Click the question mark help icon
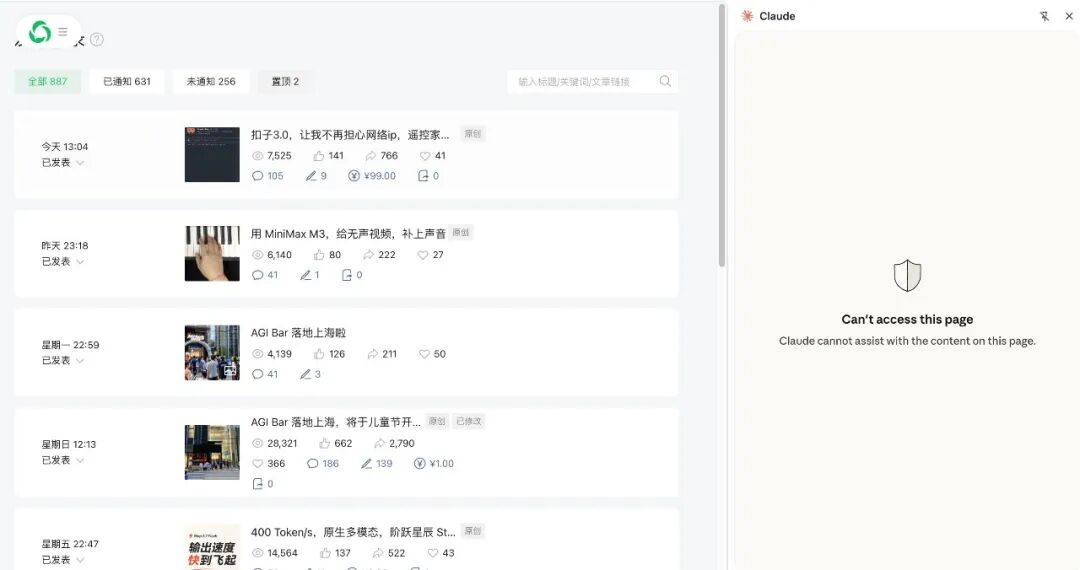Viewport: 1080px width, 570px height. (97, 39)
